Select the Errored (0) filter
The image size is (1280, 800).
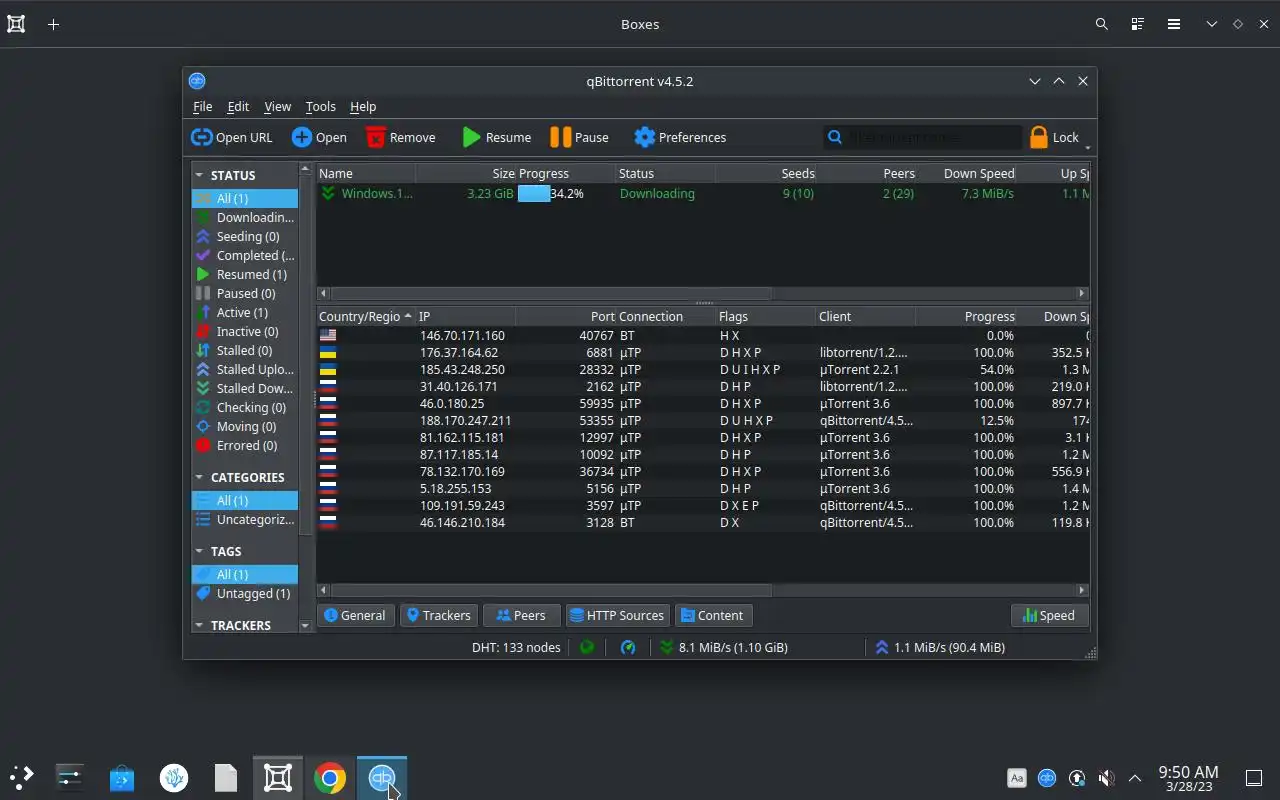click(x=245, y=445)
